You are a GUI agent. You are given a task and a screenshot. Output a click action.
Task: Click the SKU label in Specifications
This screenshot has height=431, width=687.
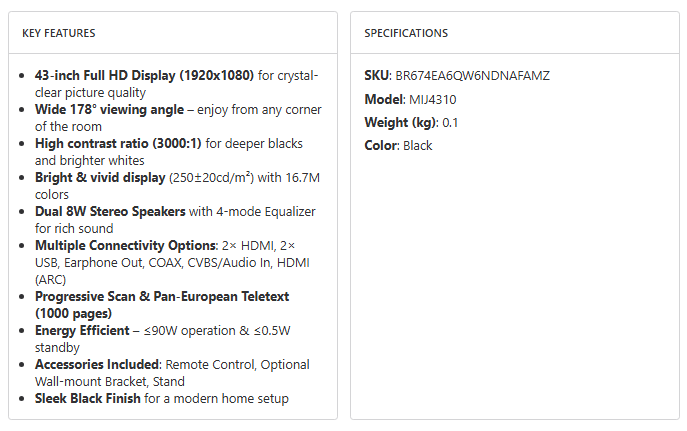coord(377,76)
